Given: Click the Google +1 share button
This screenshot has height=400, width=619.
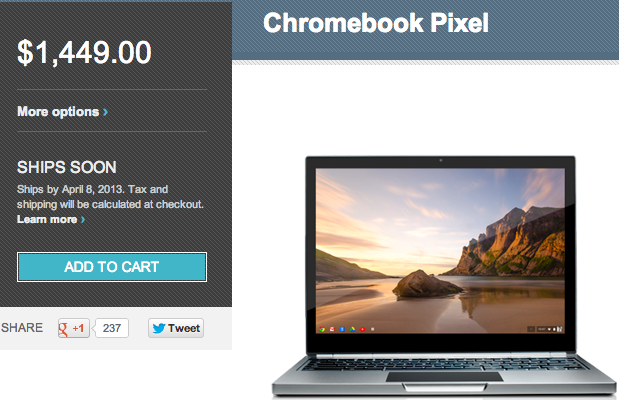Looking at the screenshot, I should pos(74,328).
